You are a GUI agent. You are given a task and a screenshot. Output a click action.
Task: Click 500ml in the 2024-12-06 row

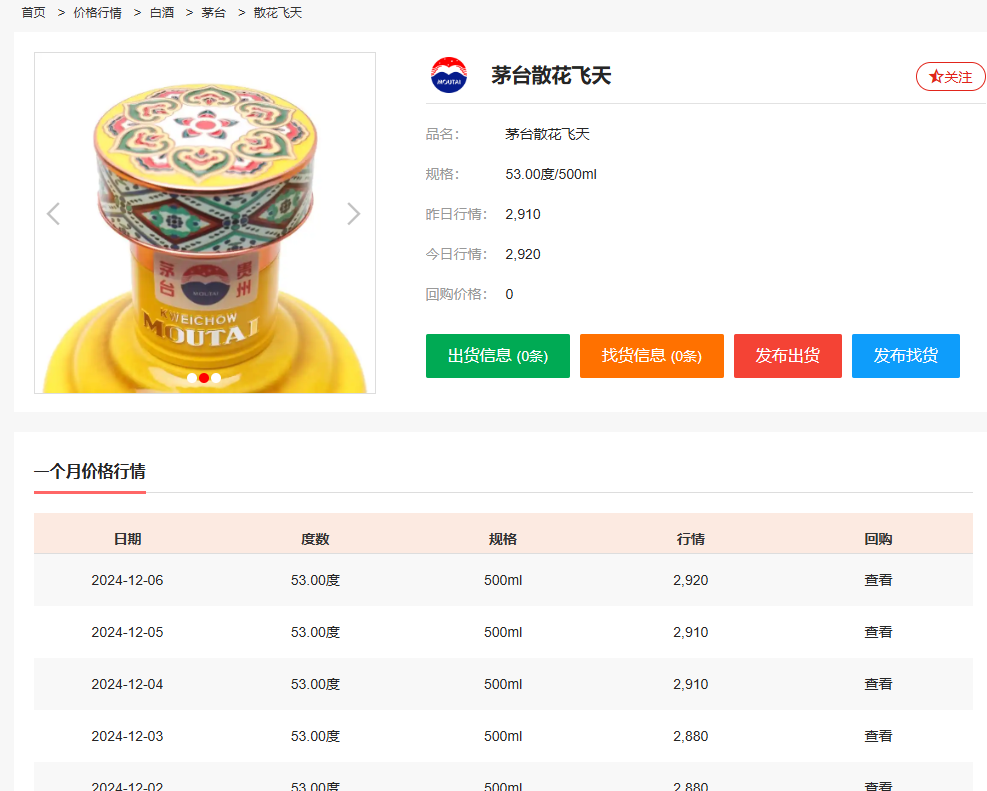pyautogui.click(x=503, y=580)
